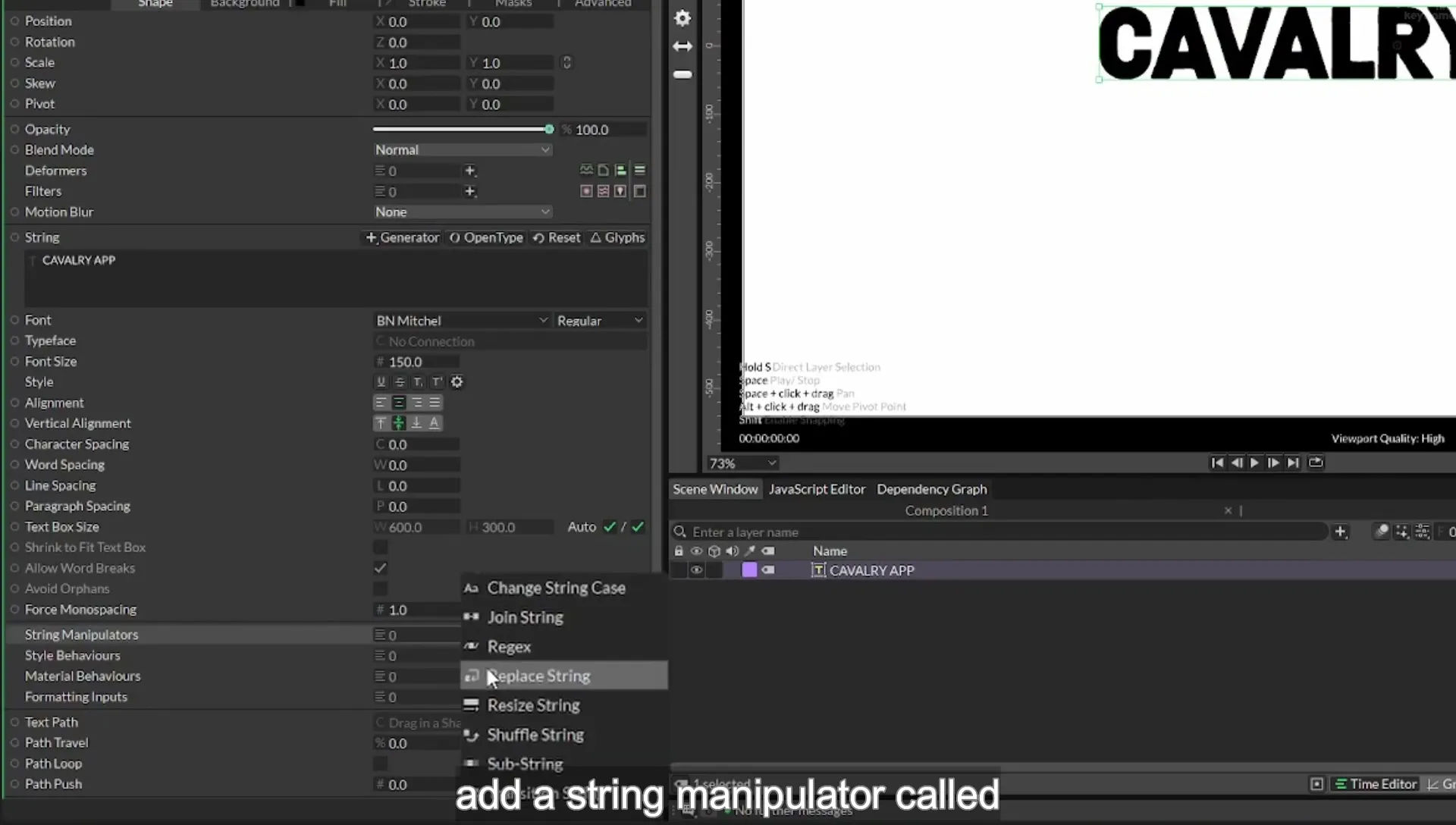The image size is (1456, 825).
Task: Hide the CAVALRY APP layer visibility
Action: tap(696, 570)
